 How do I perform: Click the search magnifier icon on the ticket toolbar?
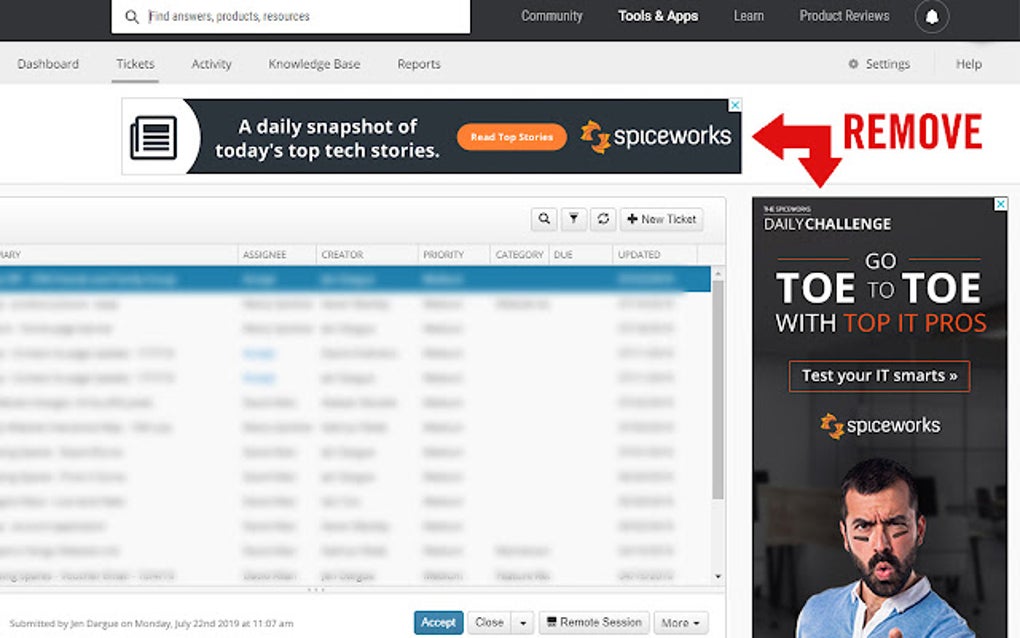(x=544, y=218)
